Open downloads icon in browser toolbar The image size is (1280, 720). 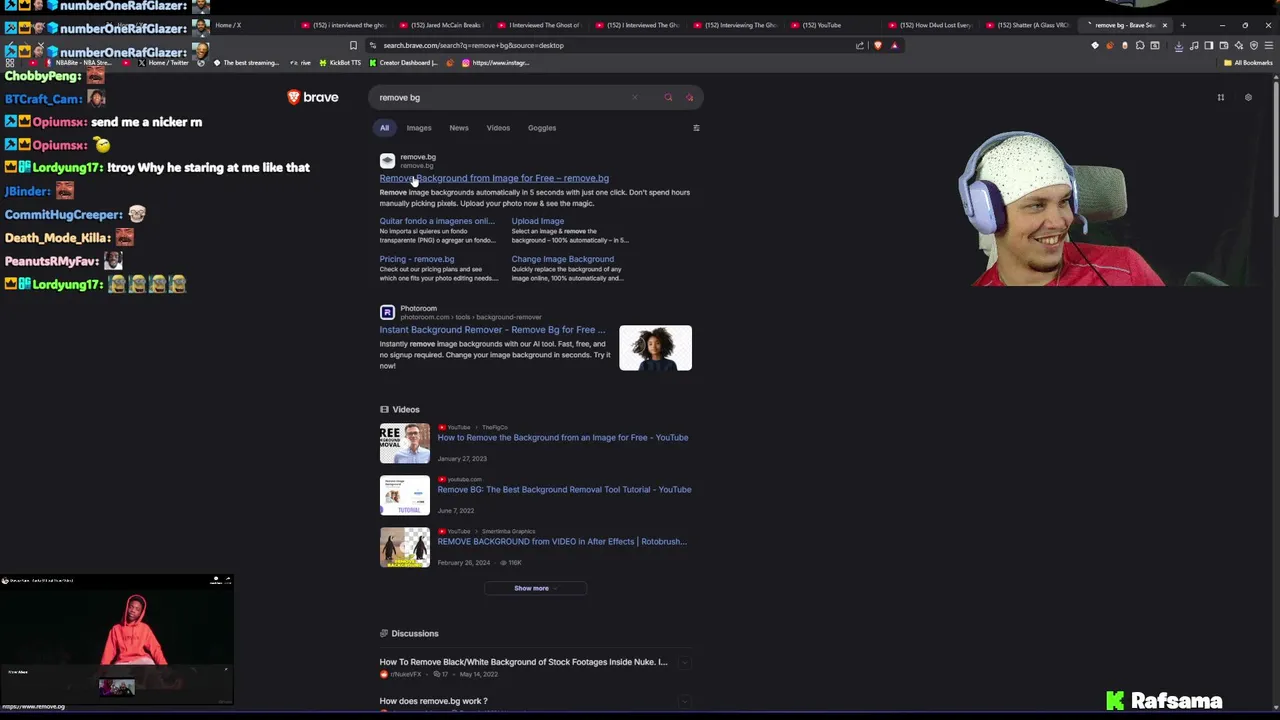pos(1178,45)
